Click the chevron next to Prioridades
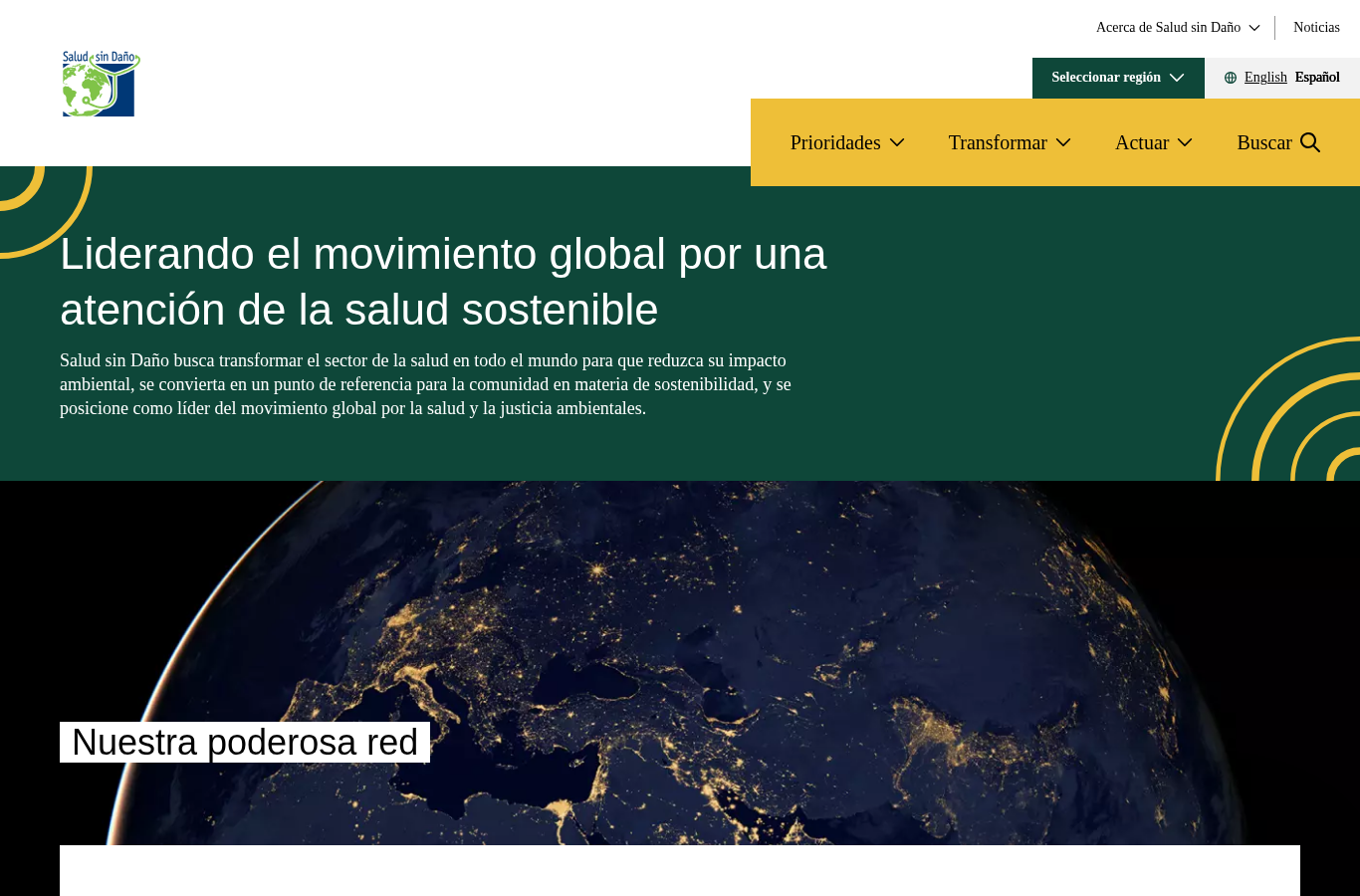Screen dimensions: 1360x896 (x=897, y=142)
